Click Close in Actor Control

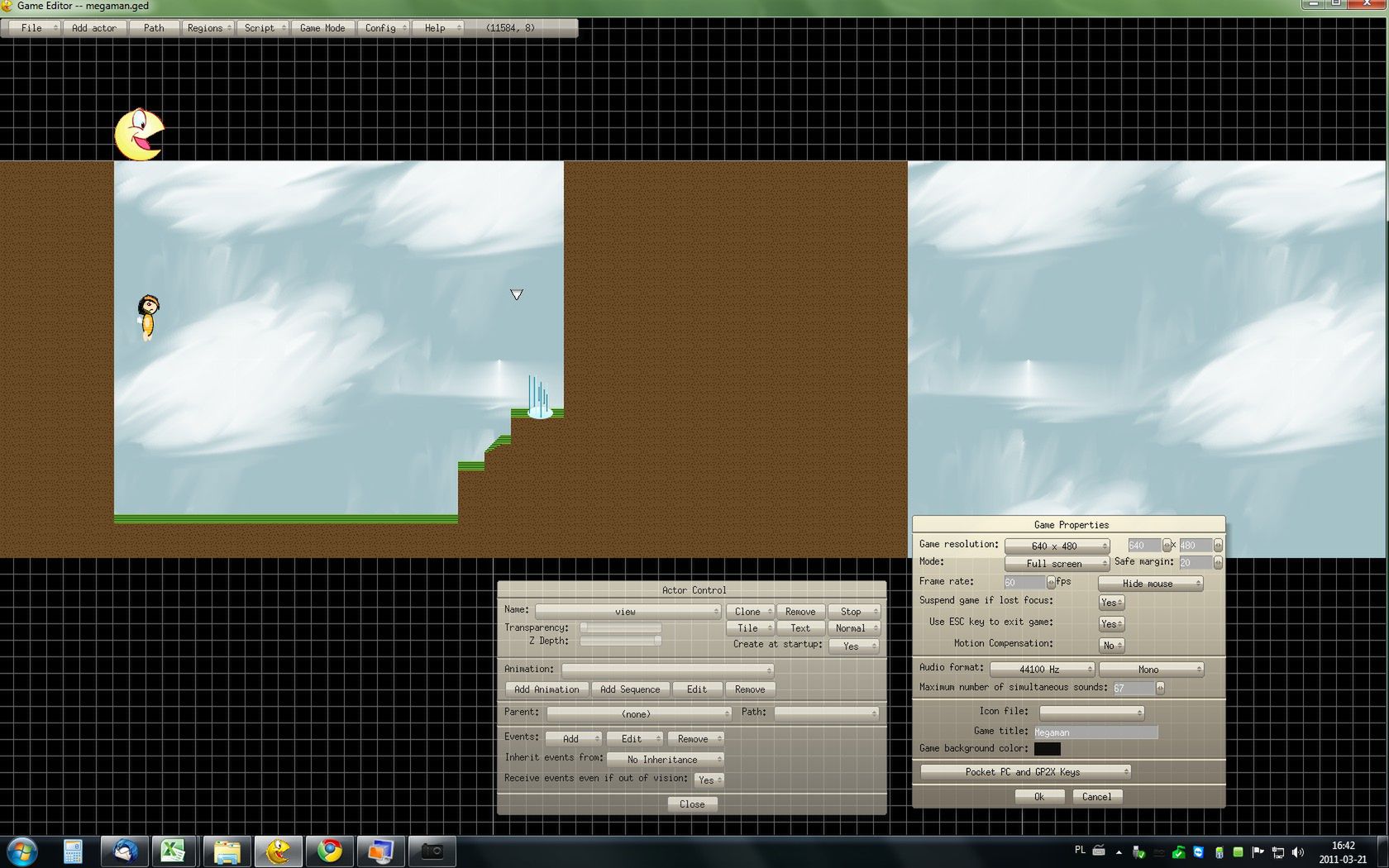(x=693, y=804)
